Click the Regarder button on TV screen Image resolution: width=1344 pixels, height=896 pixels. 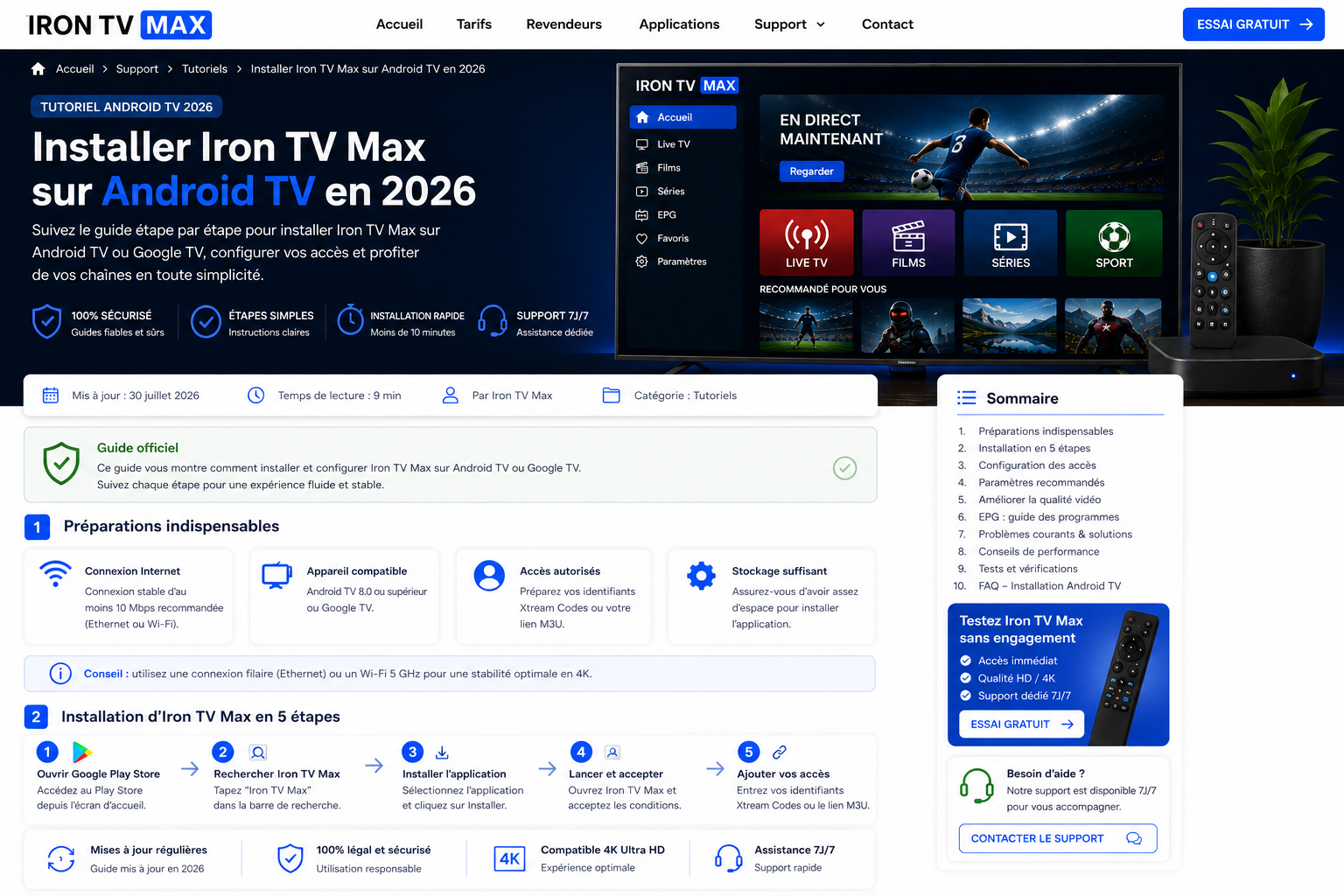(x=811, y=171)
